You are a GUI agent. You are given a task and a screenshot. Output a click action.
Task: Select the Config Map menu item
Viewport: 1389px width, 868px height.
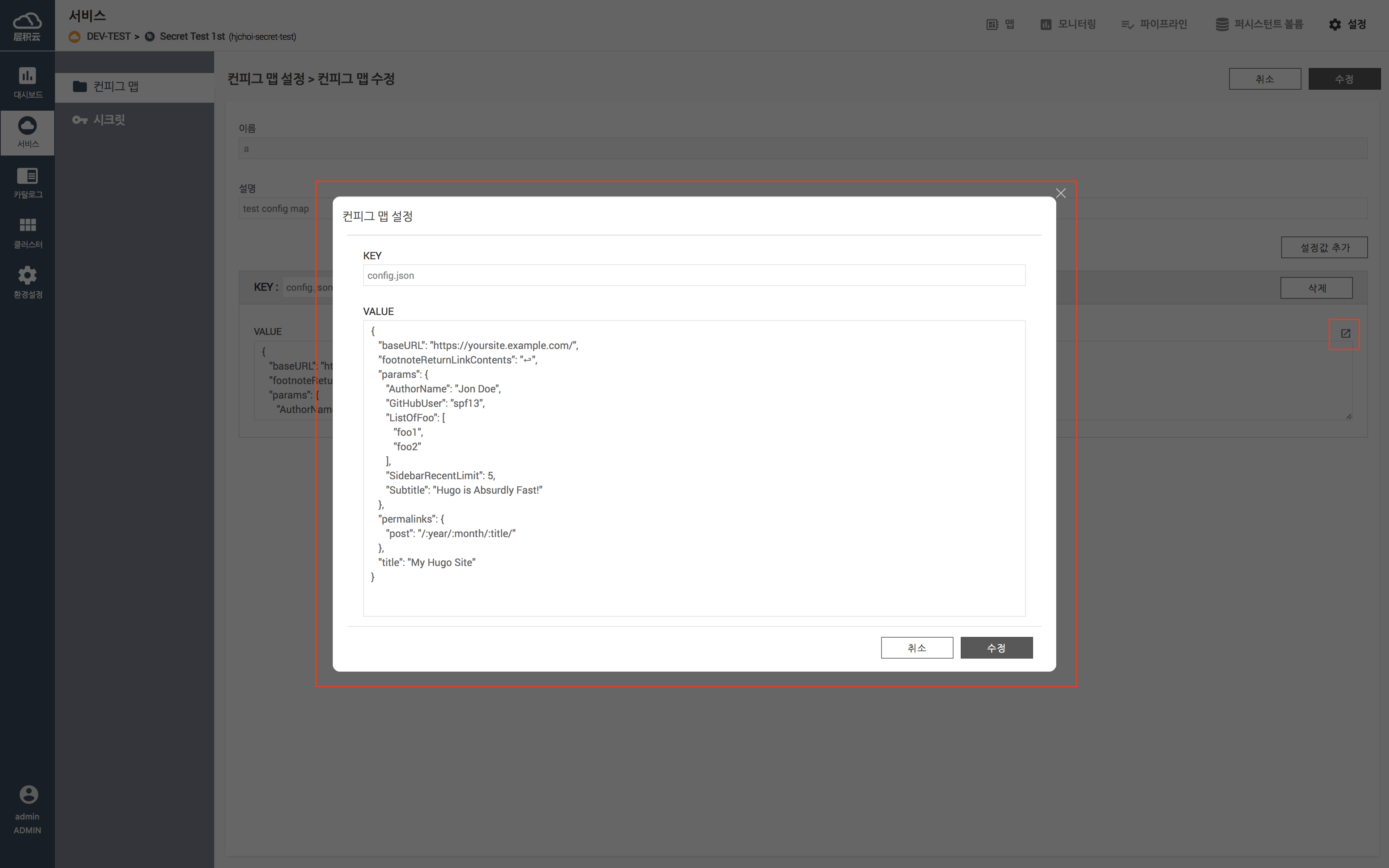[115, 87]
